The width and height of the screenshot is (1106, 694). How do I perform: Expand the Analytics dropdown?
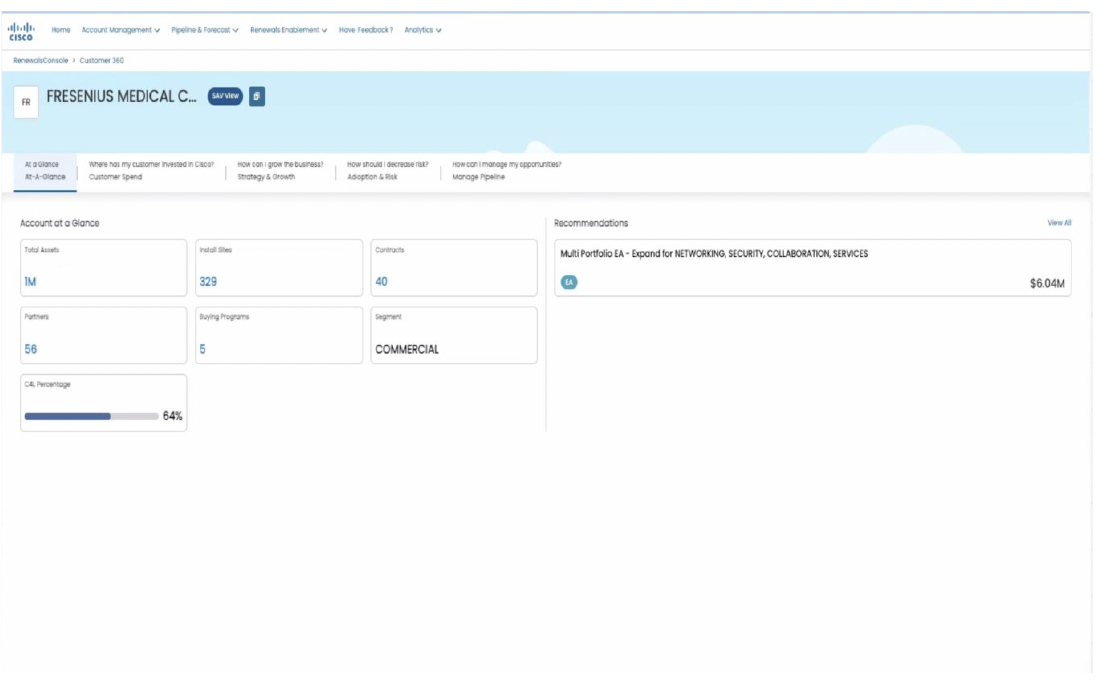pyautogui.click(x=423, y=30)
